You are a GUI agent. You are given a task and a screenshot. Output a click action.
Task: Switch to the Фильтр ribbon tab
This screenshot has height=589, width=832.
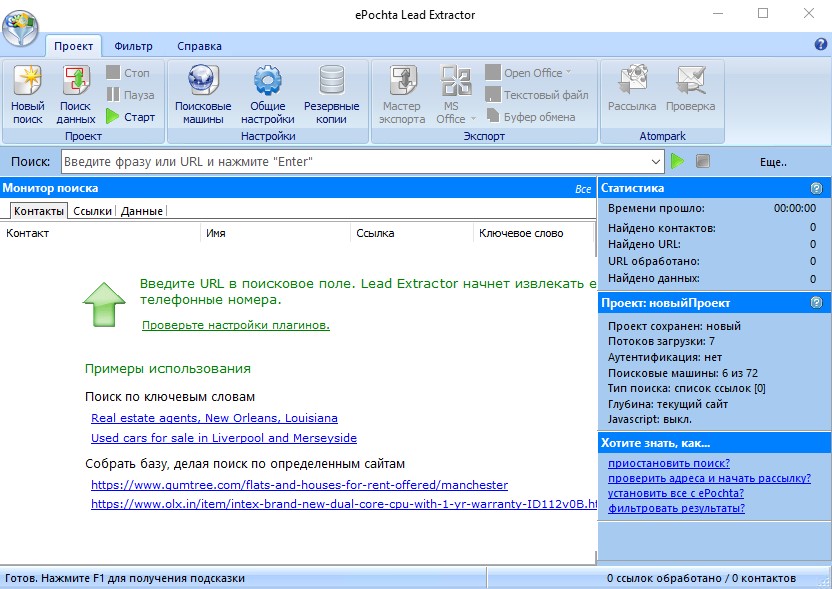click(x=133, y=46)
